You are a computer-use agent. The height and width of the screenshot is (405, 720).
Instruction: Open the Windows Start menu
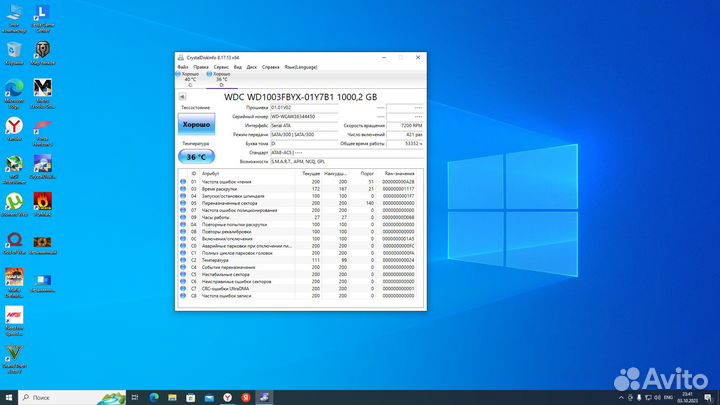[9, 397]
